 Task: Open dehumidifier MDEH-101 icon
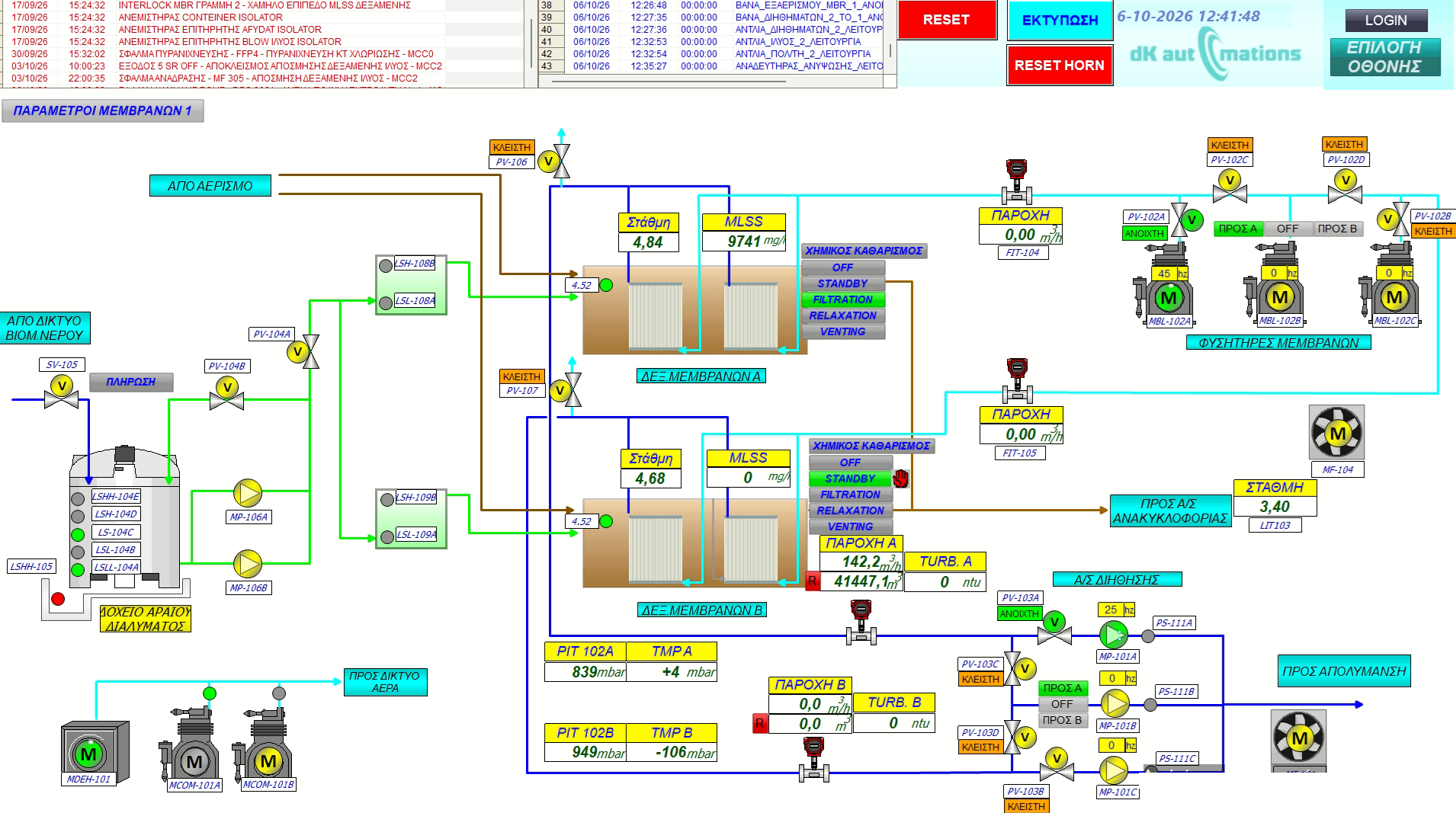point(89,754)
